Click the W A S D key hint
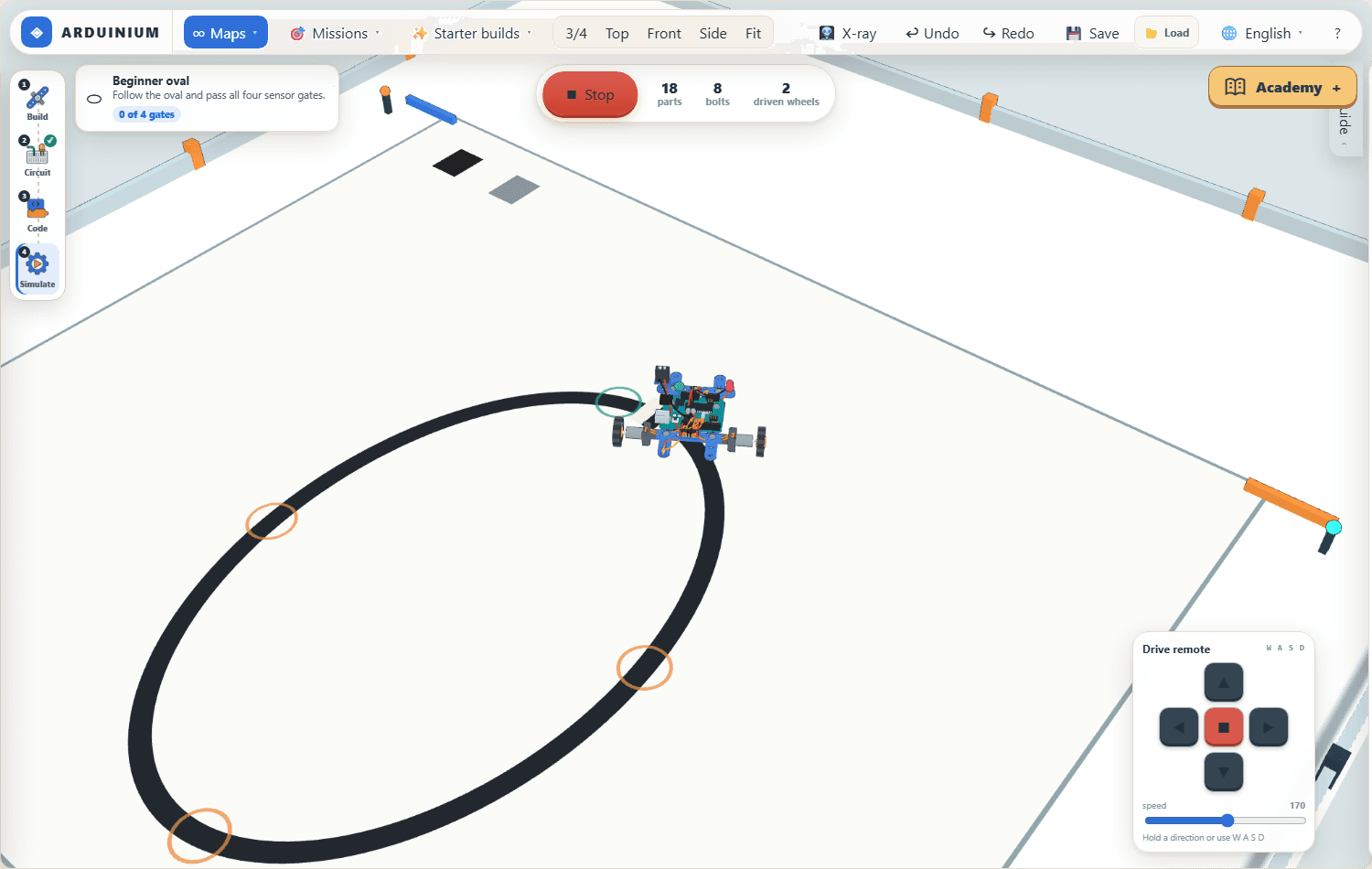Screen dimensions: 1372x869 pyautogui.click(x=1285, y=648)
